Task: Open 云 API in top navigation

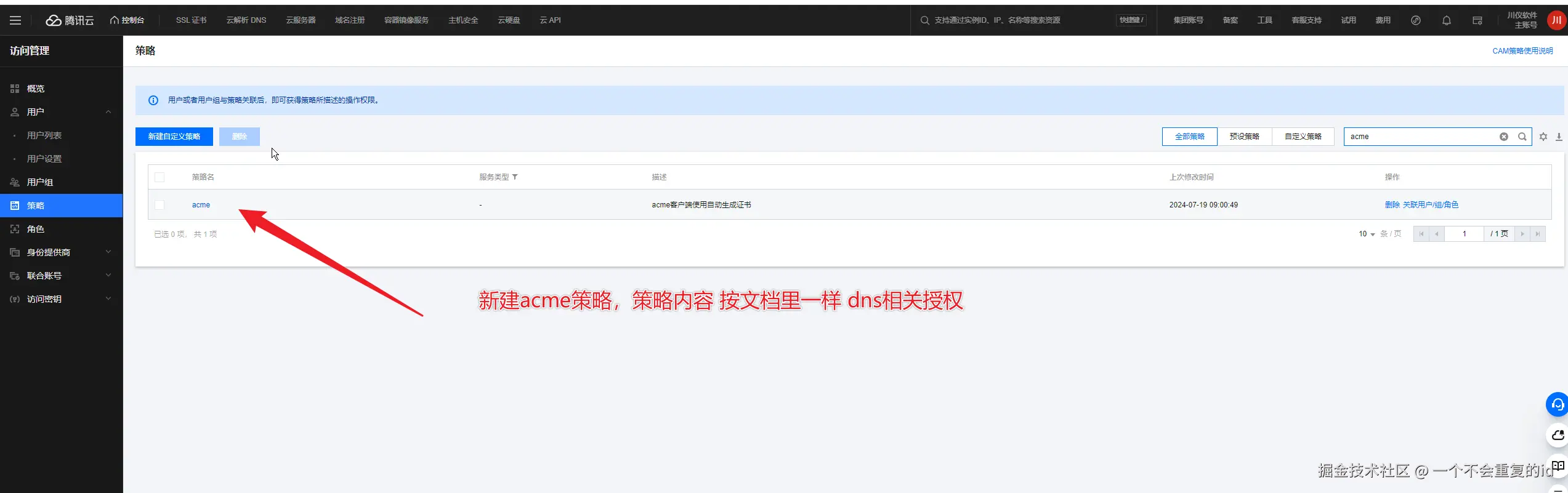Action: 550,20
